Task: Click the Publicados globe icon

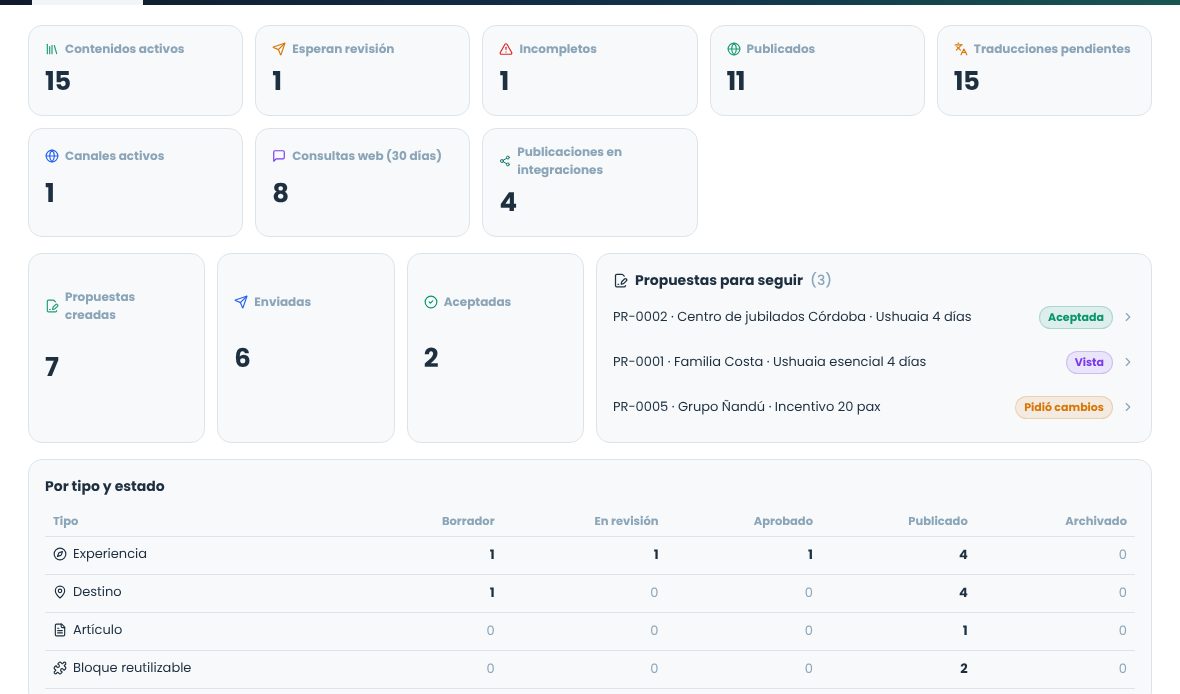Action: pyautogui.click(x=734, y=49)
